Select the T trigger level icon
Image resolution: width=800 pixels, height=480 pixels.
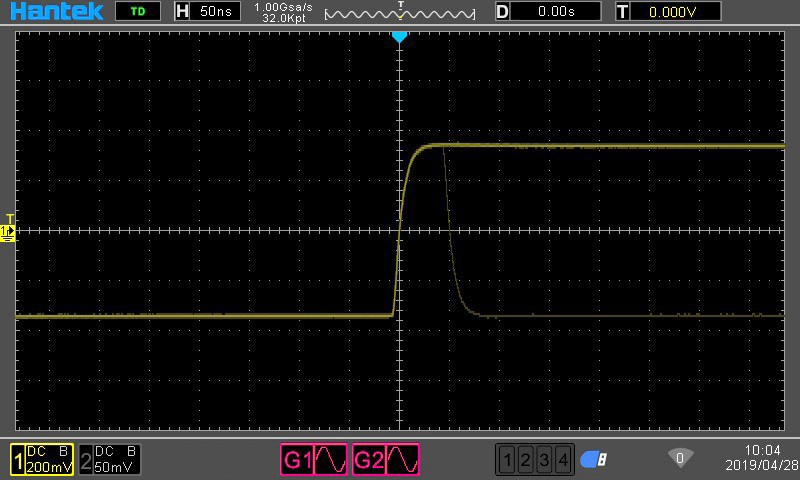tap(622, 11)
